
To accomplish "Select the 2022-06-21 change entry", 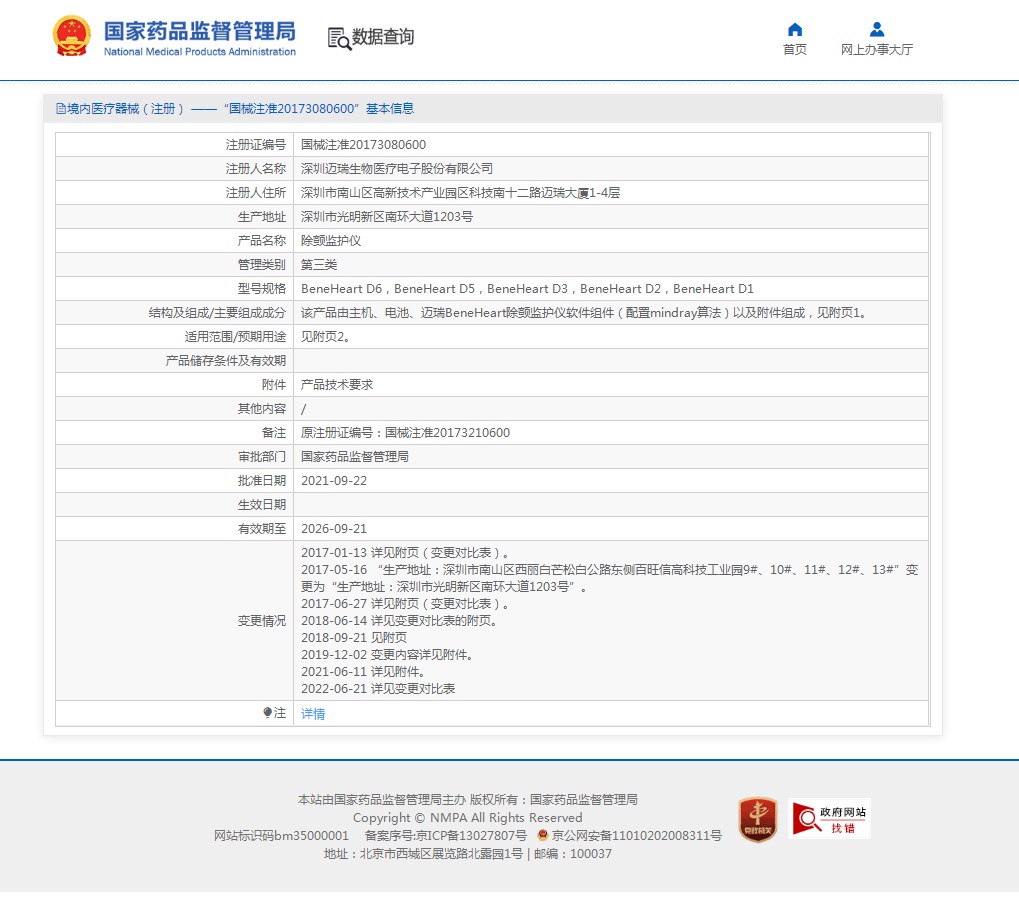I will tap(378, 689).
